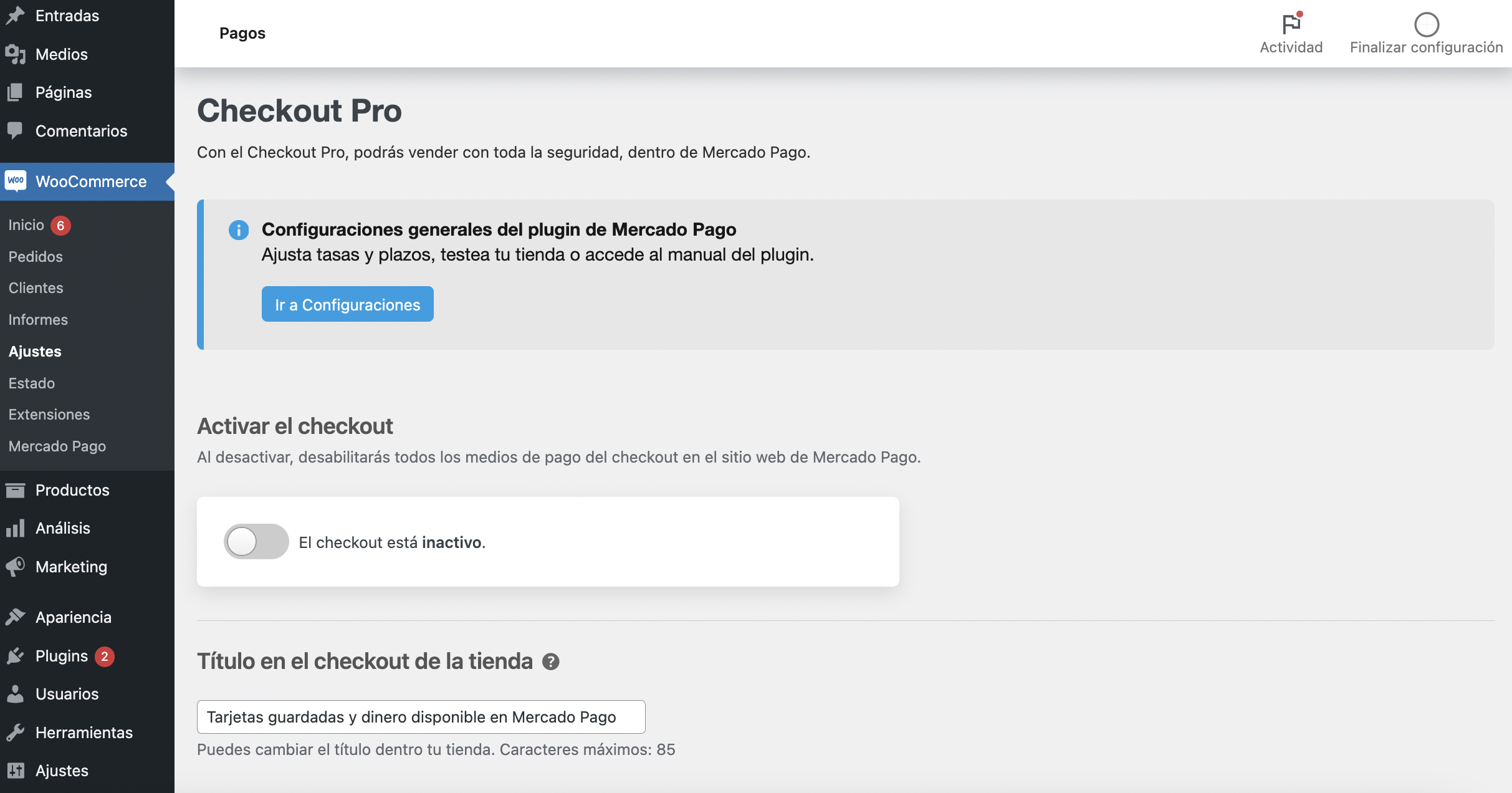Click 'Título en el checkout de la tienda' heading
The image size is (1512, 793).
pyautogui.click(x=365, y=661)
